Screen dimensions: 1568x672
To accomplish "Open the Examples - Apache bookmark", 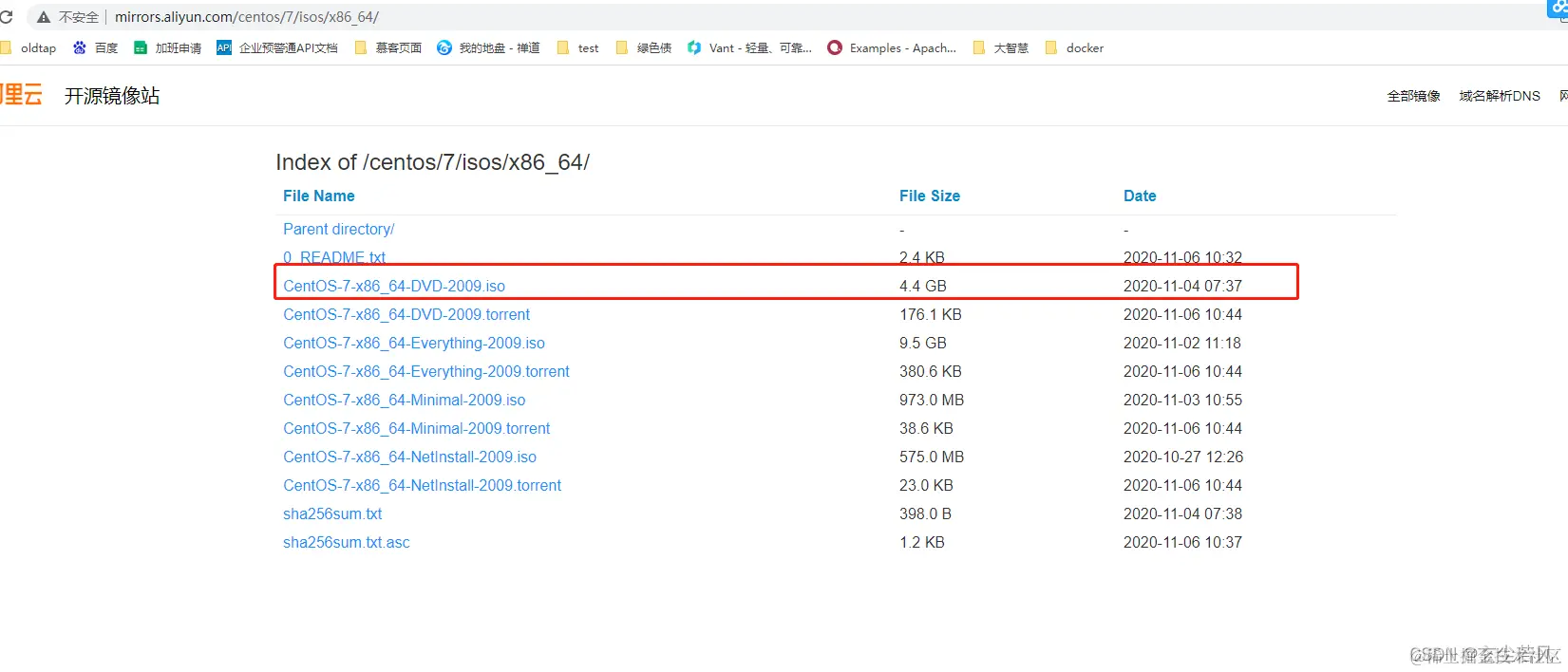I will (892, 47).
